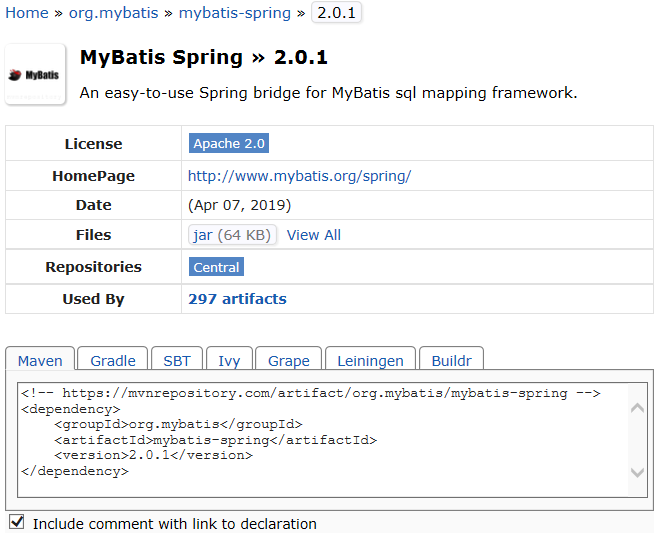657x538 pixels.
Task: Open mybatis-spring breadcrumb link
Action: coord(235,13)
